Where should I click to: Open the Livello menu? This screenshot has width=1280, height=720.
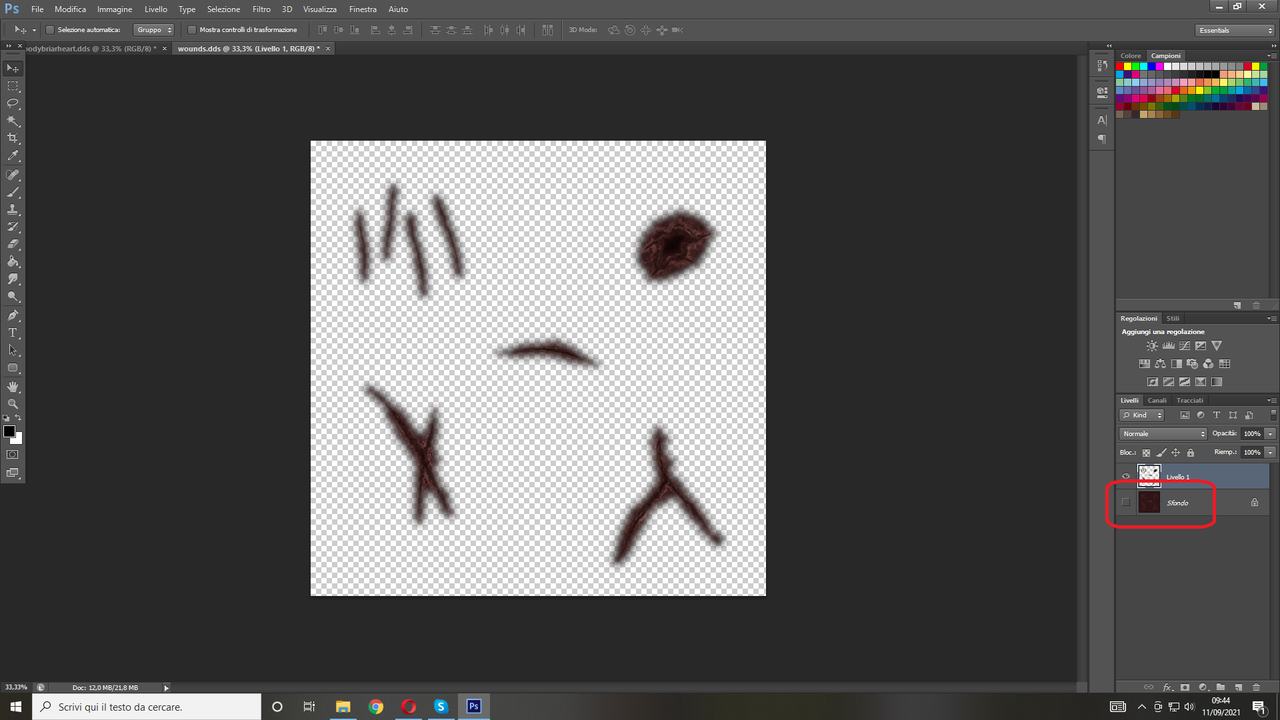pos(156,8)
